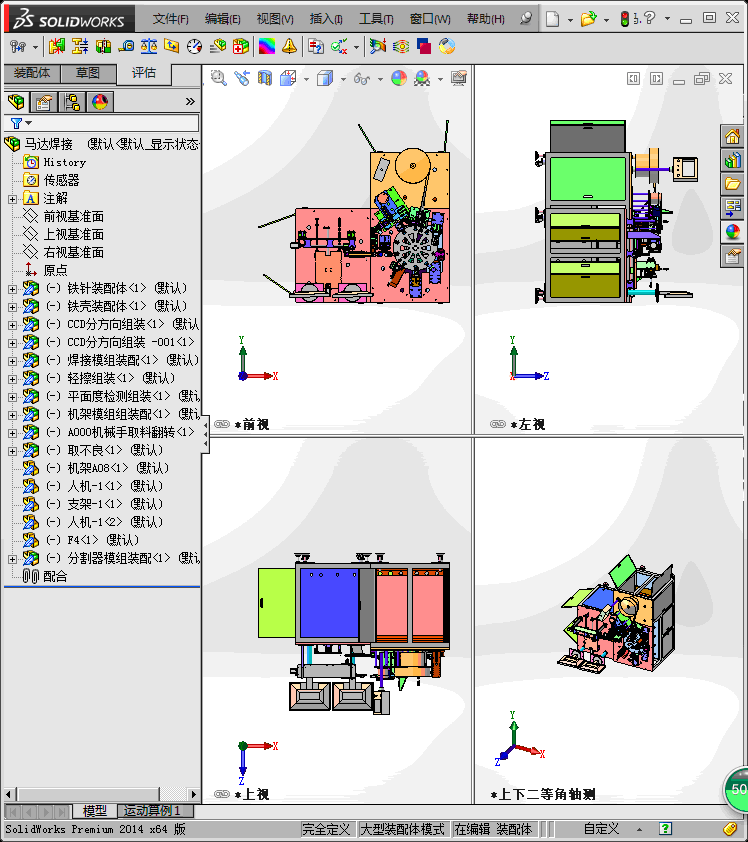Expand the 分割器模组装配<1> tree node
The width and height of the screenshot is (748, 842).
click(12, 559)
